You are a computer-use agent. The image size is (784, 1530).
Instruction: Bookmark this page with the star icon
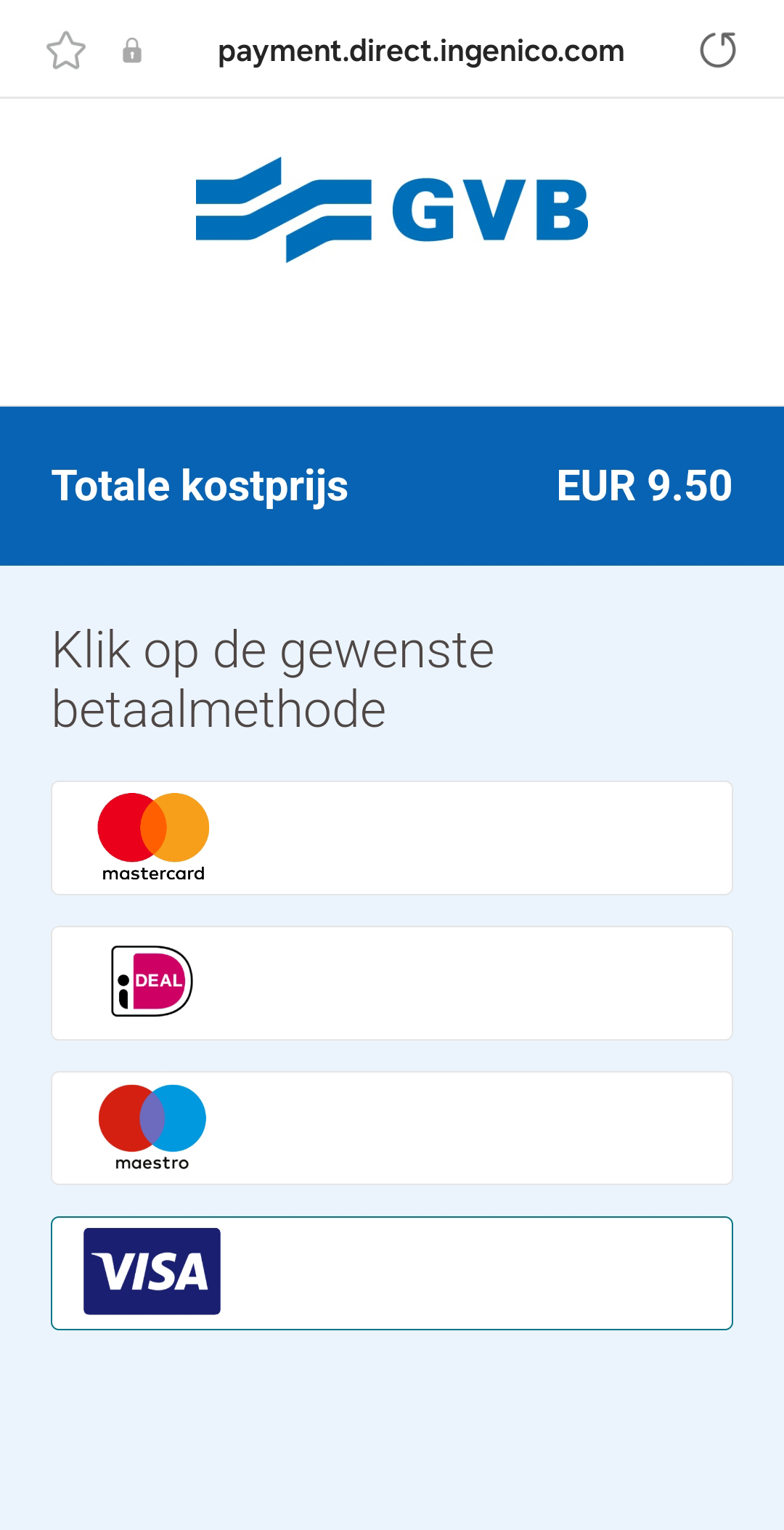click(66, 51)
